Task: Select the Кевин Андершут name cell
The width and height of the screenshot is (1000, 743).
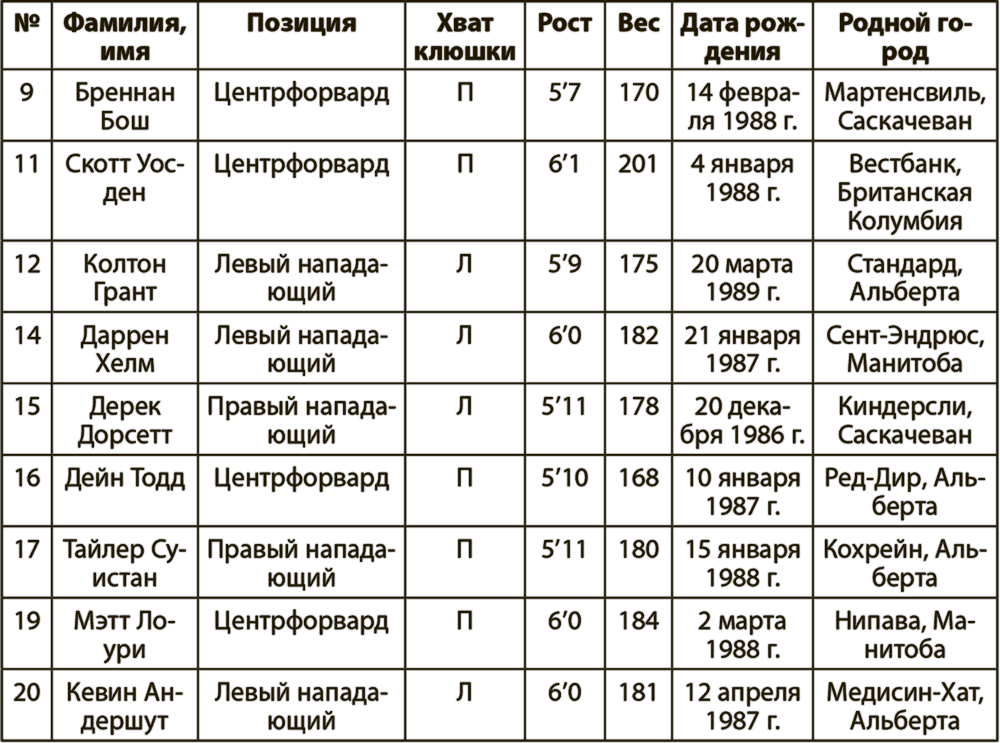Action: [x=125, y=706]
